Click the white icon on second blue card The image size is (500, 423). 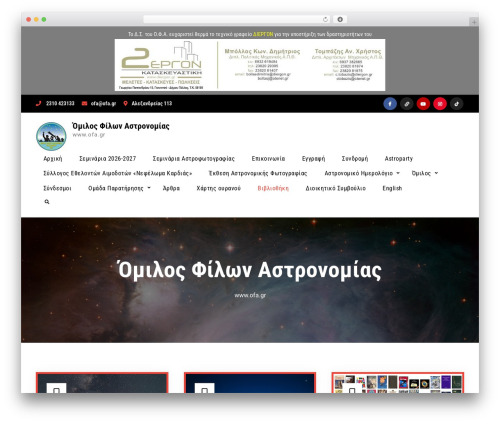coord(204,388)
